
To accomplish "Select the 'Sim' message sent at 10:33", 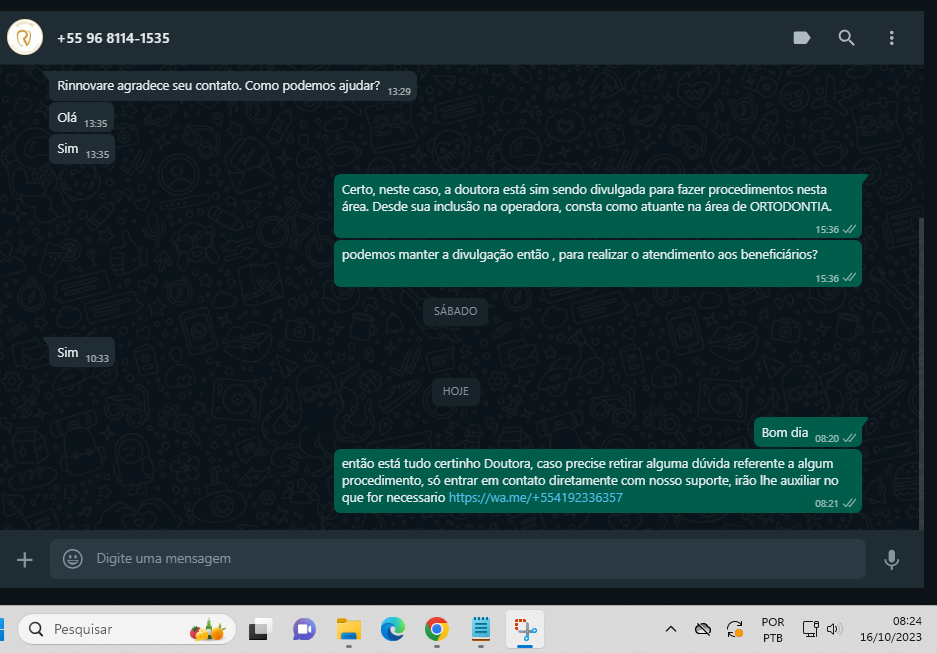I will point(82,353).
